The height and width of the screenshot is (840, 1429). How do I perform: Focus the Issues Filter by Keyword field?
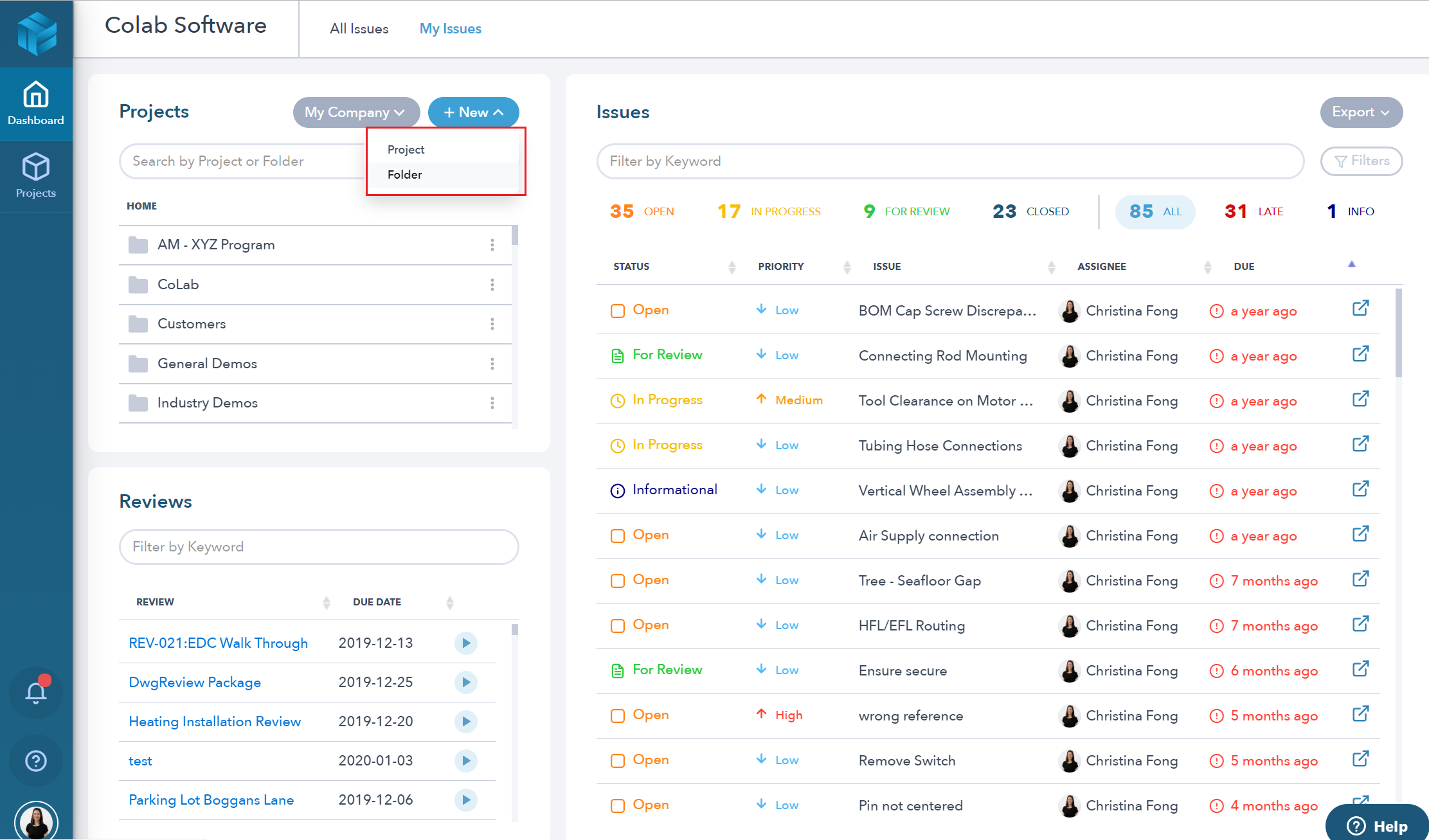click(x=950, y=161)
